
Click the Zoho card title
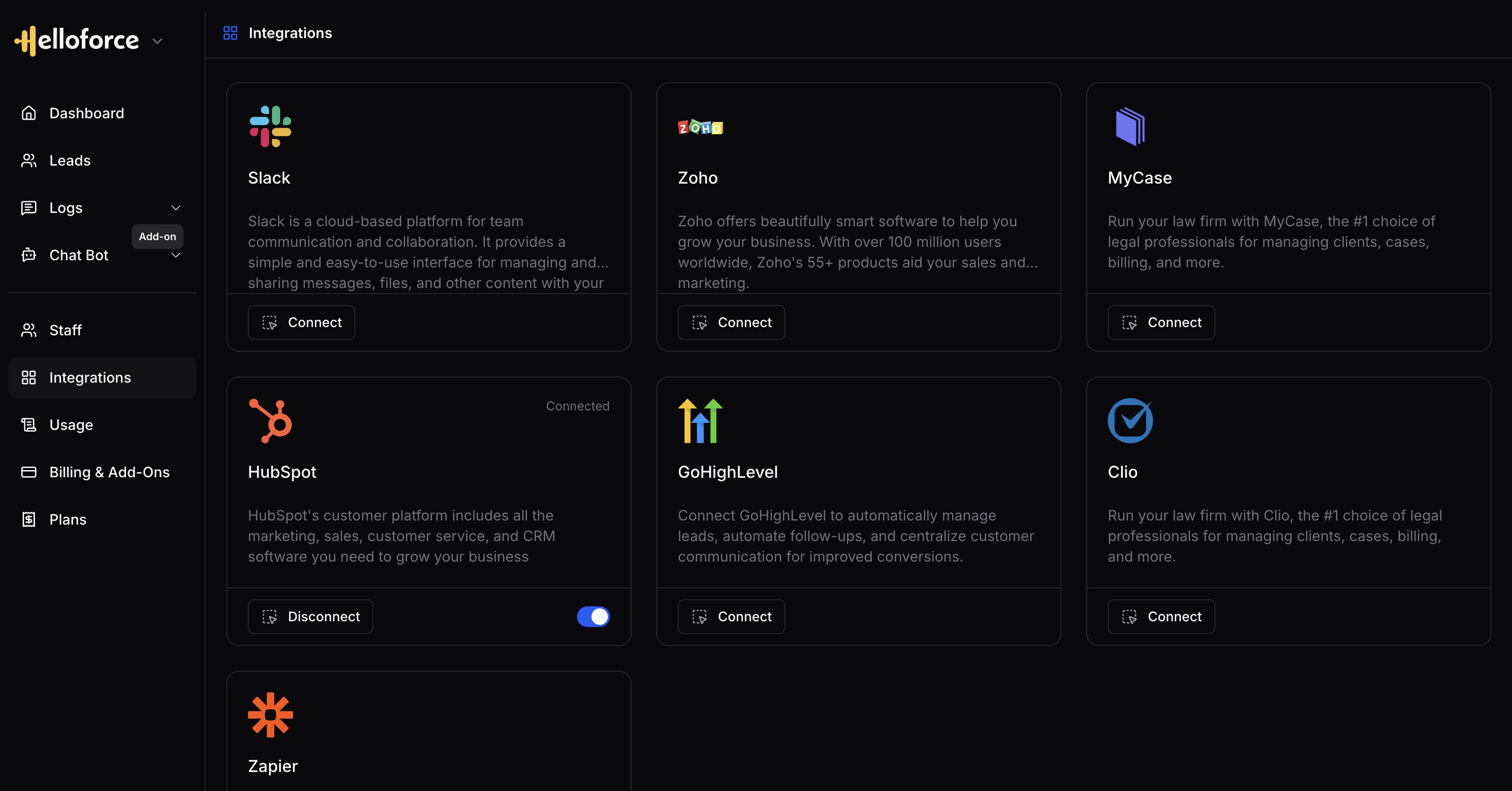pyautogui.click(x=697, y=178)
